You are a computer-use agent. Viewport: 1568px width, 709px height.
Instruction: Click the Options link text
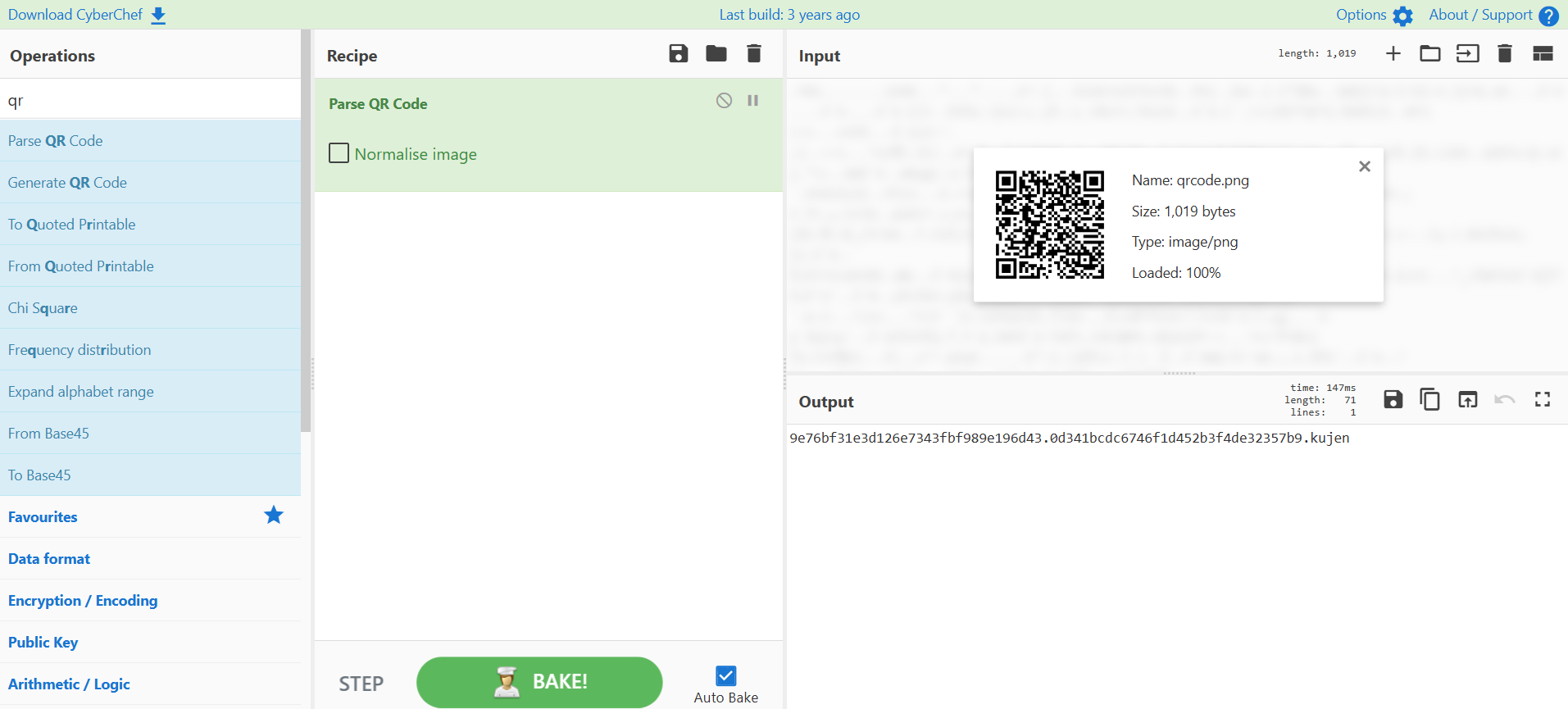[1361, 15]
